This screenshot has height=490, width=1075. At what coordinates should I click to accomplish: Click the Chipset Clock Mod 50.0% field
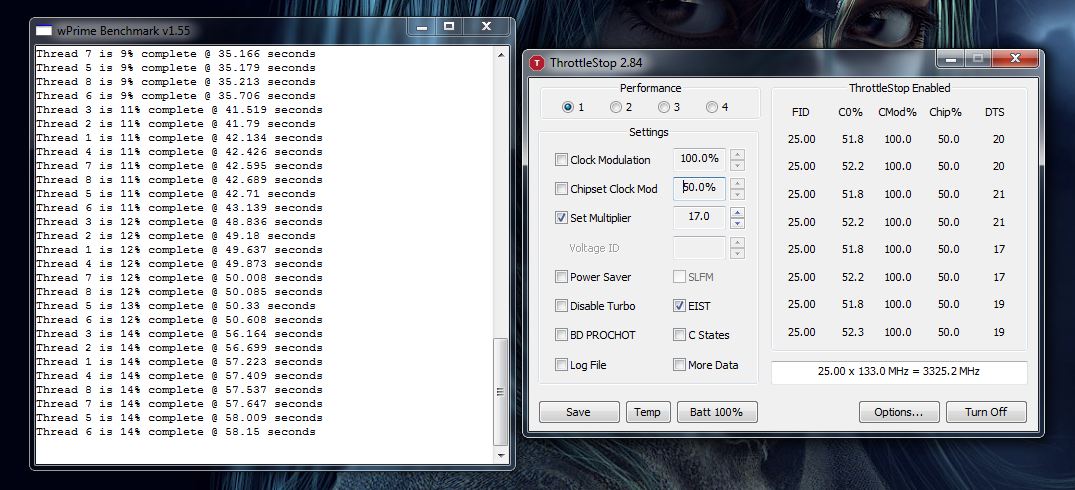pos(699,188)
